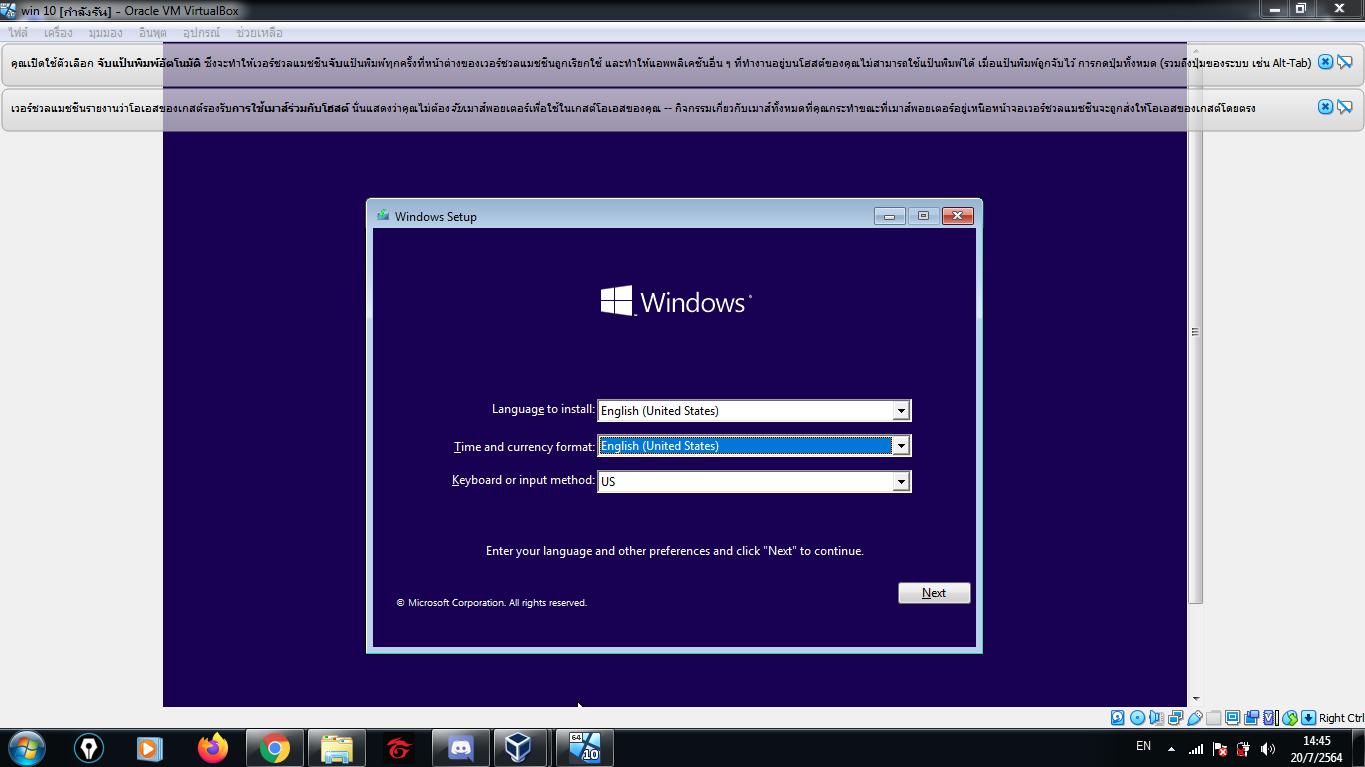This screenshot has width=1365, height=767.
Task: Minimize the Windows Setup dialog
Action: (889, 215)
